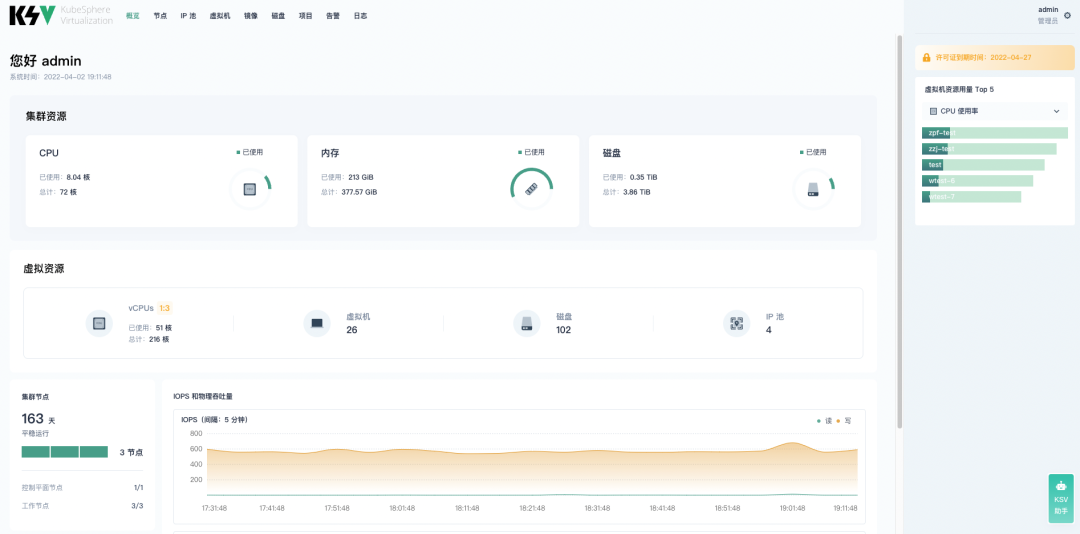Click the 许可证到期时间 license banner

coord(995,58)
